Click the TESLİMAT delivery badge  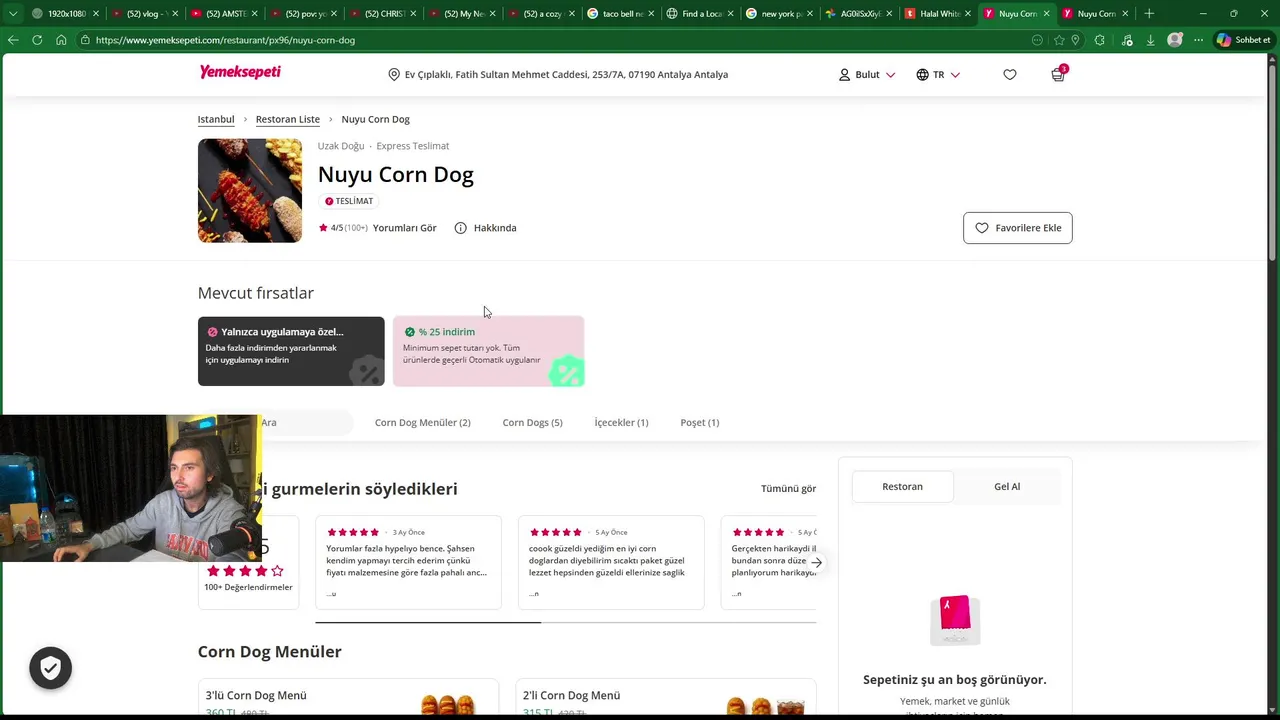pos(348,201)
